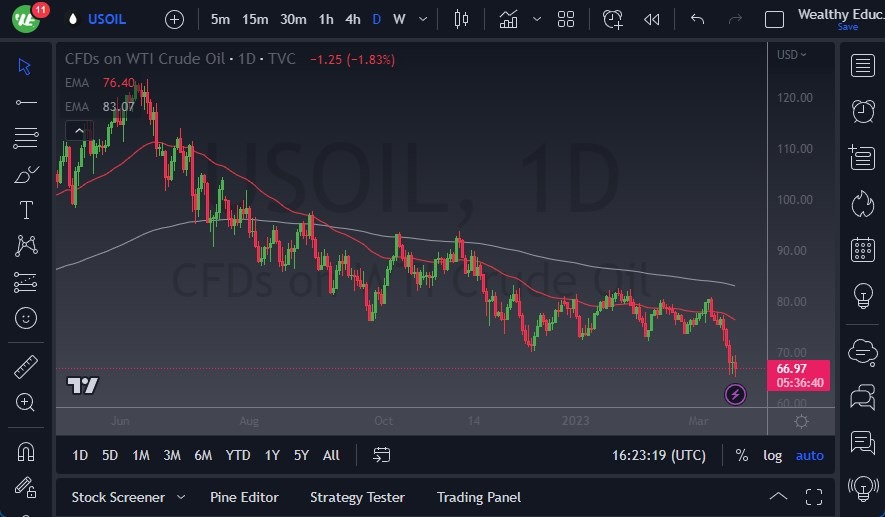Click the magnet mode icon
Image resolution: width=885 pixels, height=517 pixels.
26,451
